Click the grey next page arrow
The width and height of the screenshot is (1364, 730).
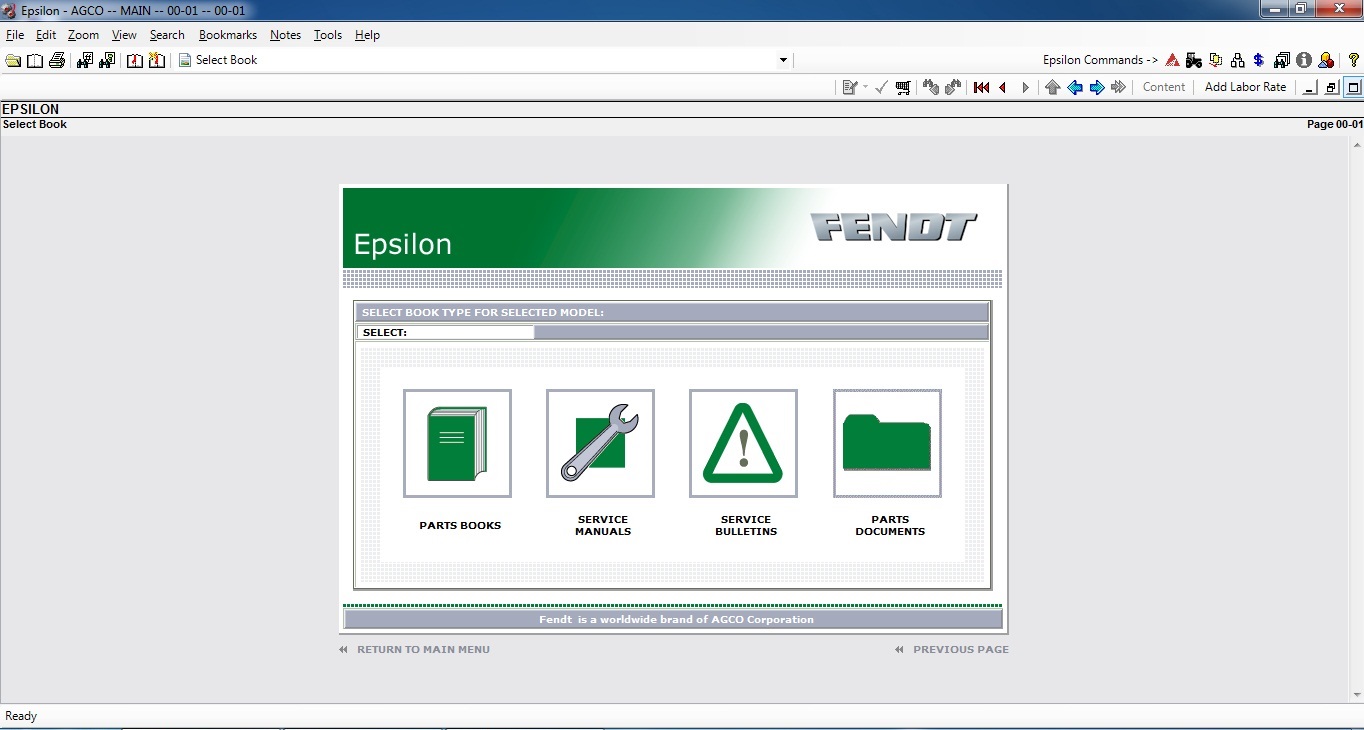coord(1025,87)
